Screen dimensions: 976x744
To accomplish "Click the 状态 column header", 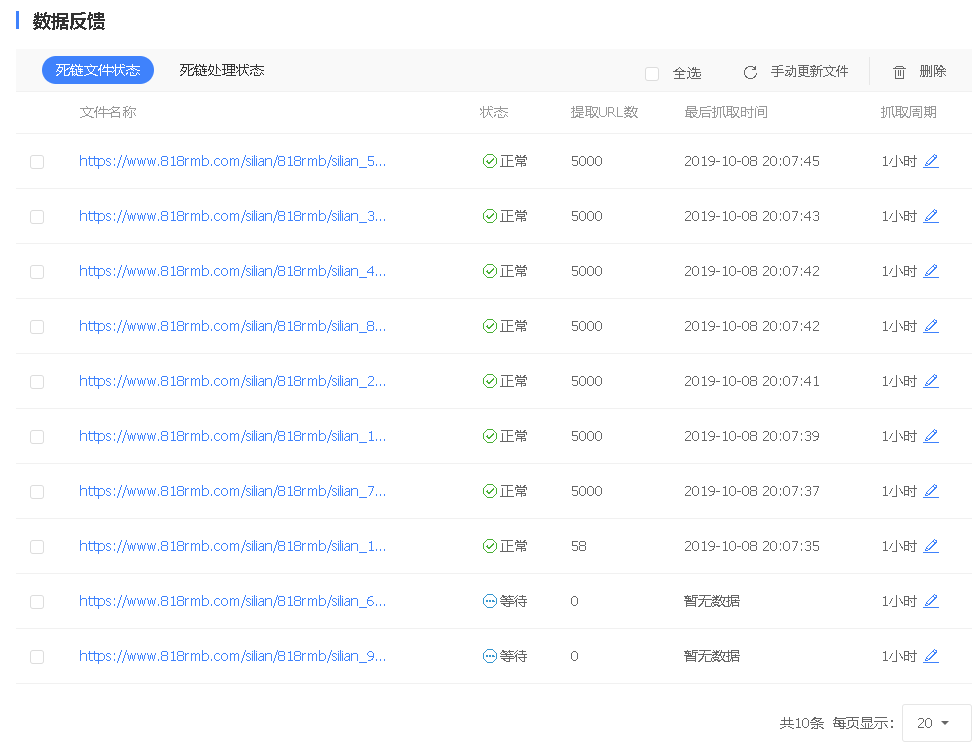I will click(494, 112).
